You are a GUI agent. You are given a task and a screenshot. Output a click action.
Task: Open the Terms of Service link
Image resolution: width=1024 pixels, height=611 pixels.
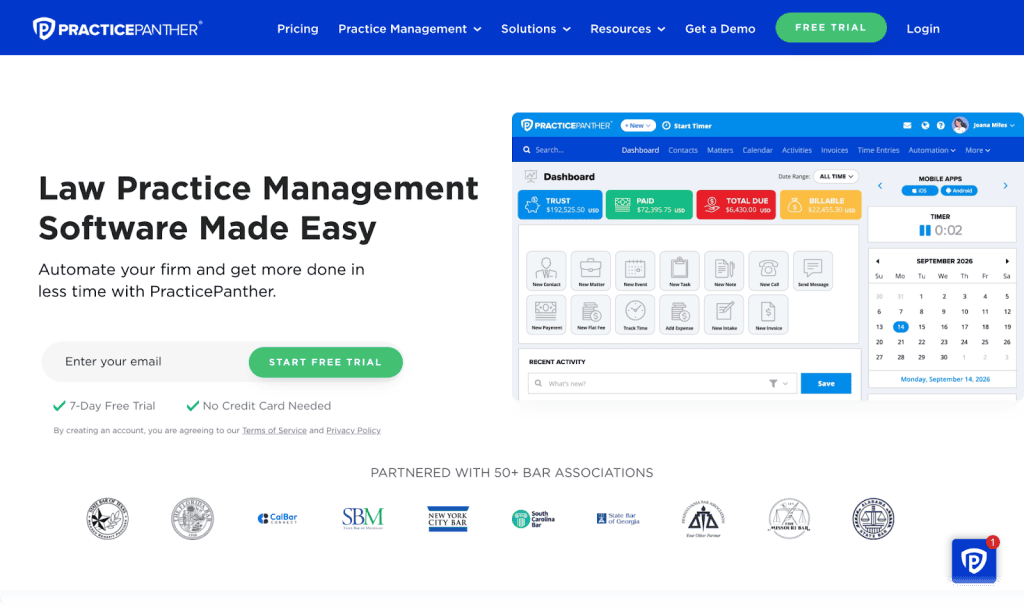click(274, 430)
